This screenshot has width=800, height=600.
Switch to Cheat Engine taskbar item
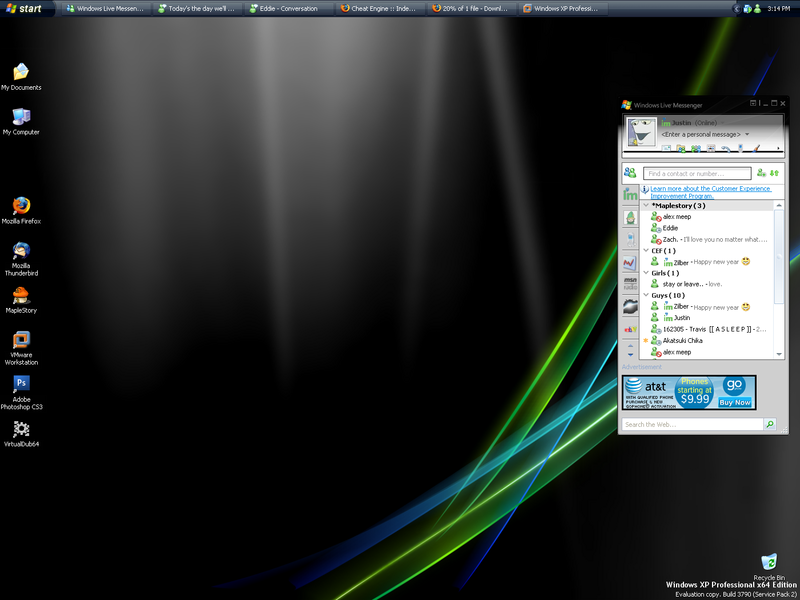coord(380,8)
